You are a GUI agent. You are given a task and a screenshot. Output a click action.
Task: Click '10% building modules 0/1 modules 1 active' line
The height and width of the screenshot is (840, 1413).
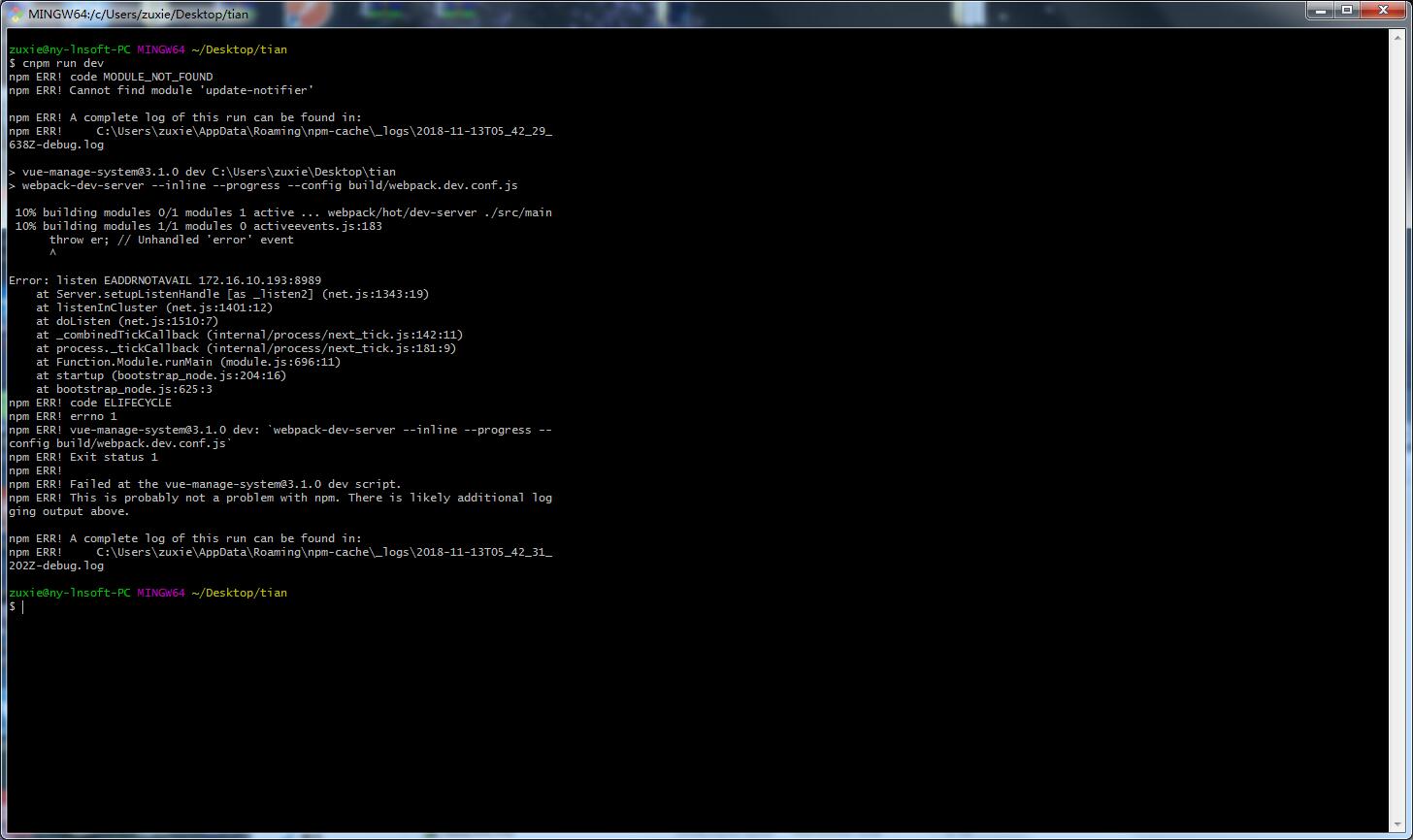click(x=283, y=212)
